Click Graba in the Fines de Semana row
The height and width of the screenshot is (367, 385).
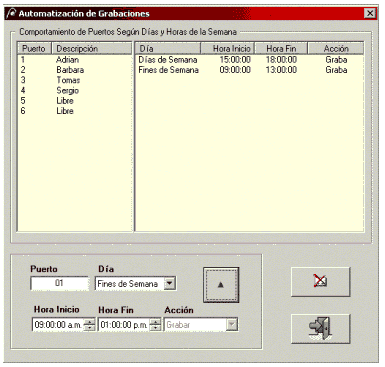(336, 70)
